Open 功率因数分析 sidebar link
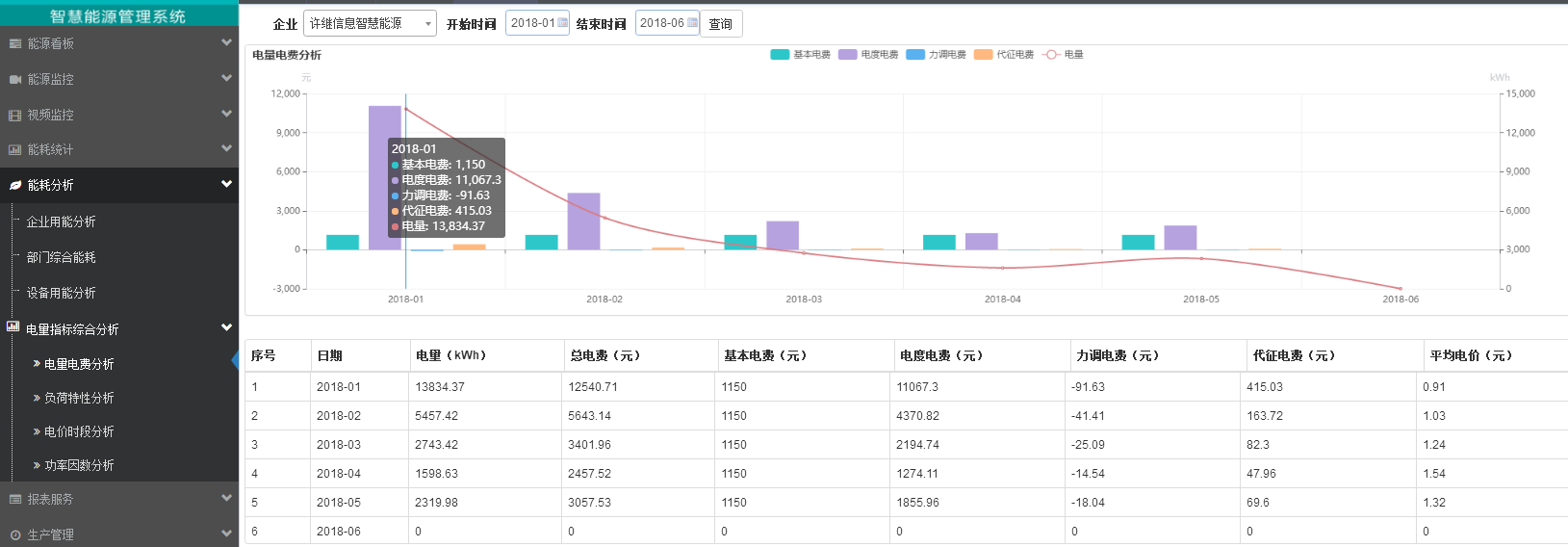The width and height of the screenshot is (1568, 547). tap(79, 465)
